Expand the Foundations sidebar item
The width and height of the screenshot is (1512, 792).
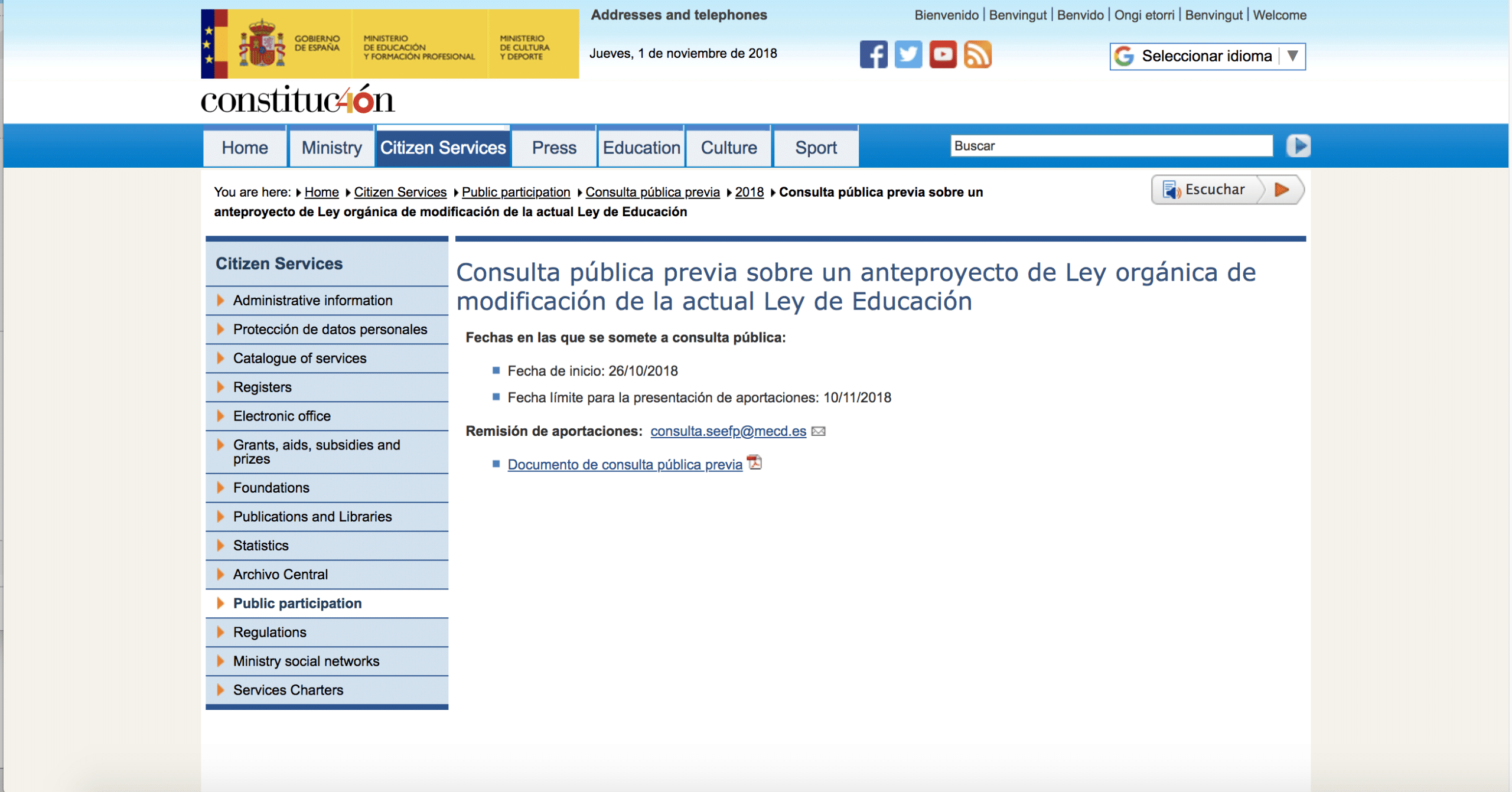(327, 488)
